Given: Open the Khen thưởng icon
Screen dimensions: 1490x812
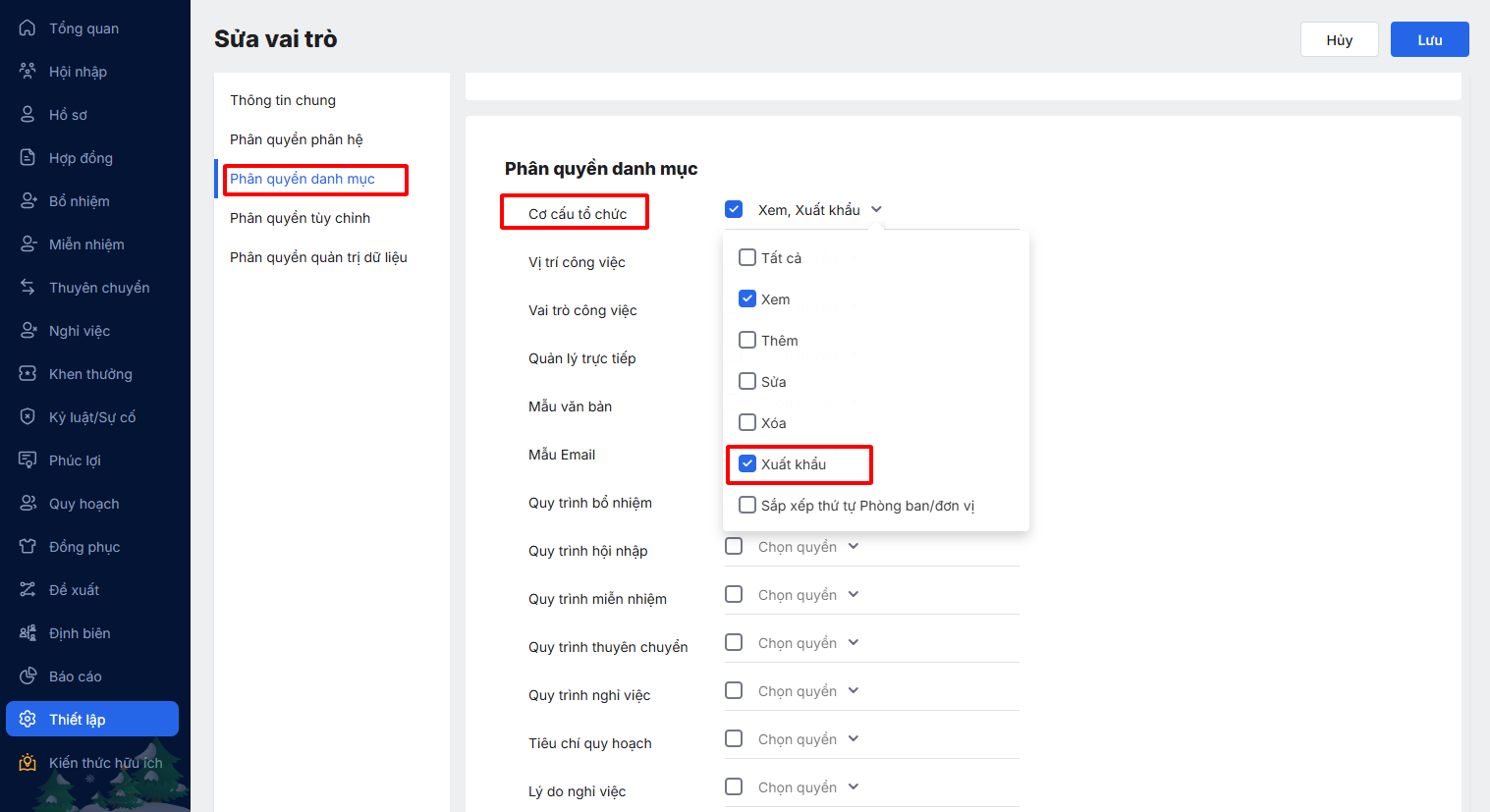Looking at the screenshot, I should click(28, 374).
